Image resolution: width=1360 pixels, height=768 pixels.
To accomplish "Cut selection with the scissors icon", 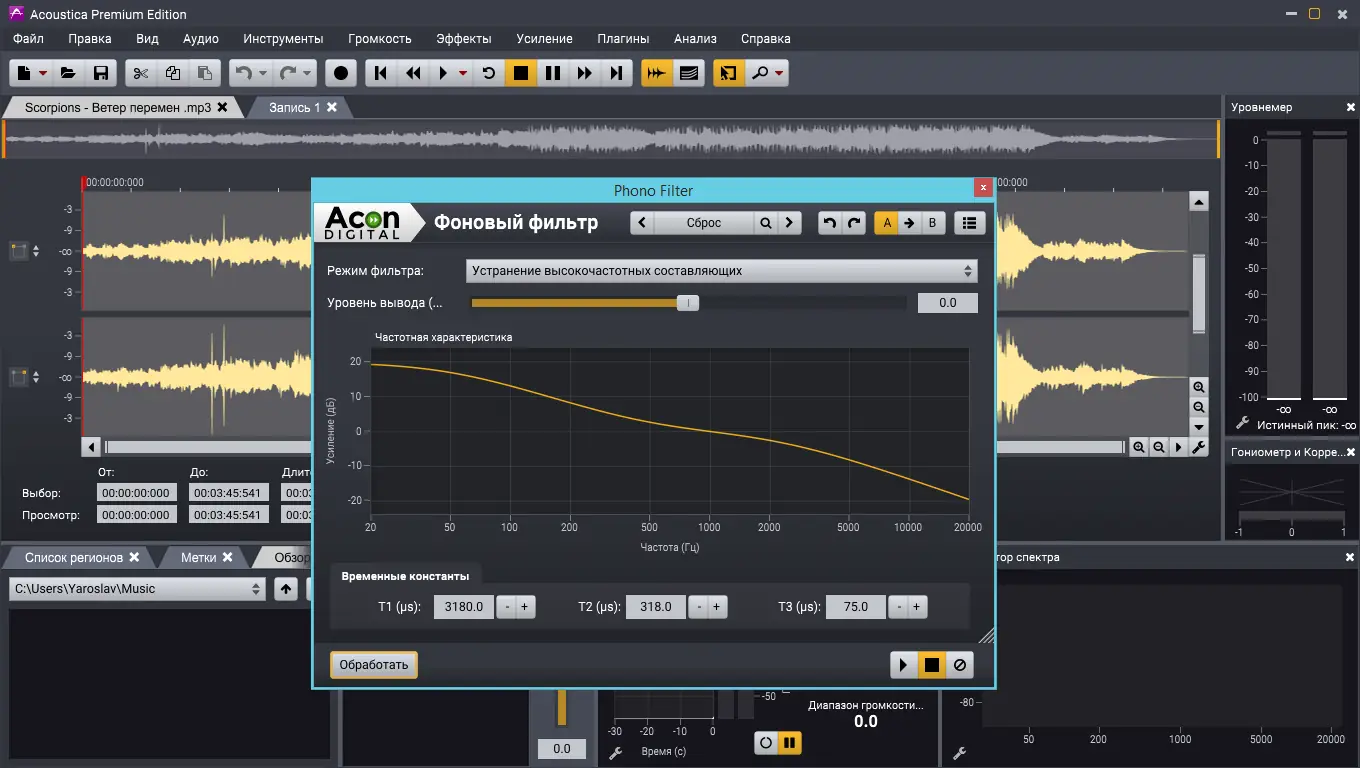I will (141, 73).
